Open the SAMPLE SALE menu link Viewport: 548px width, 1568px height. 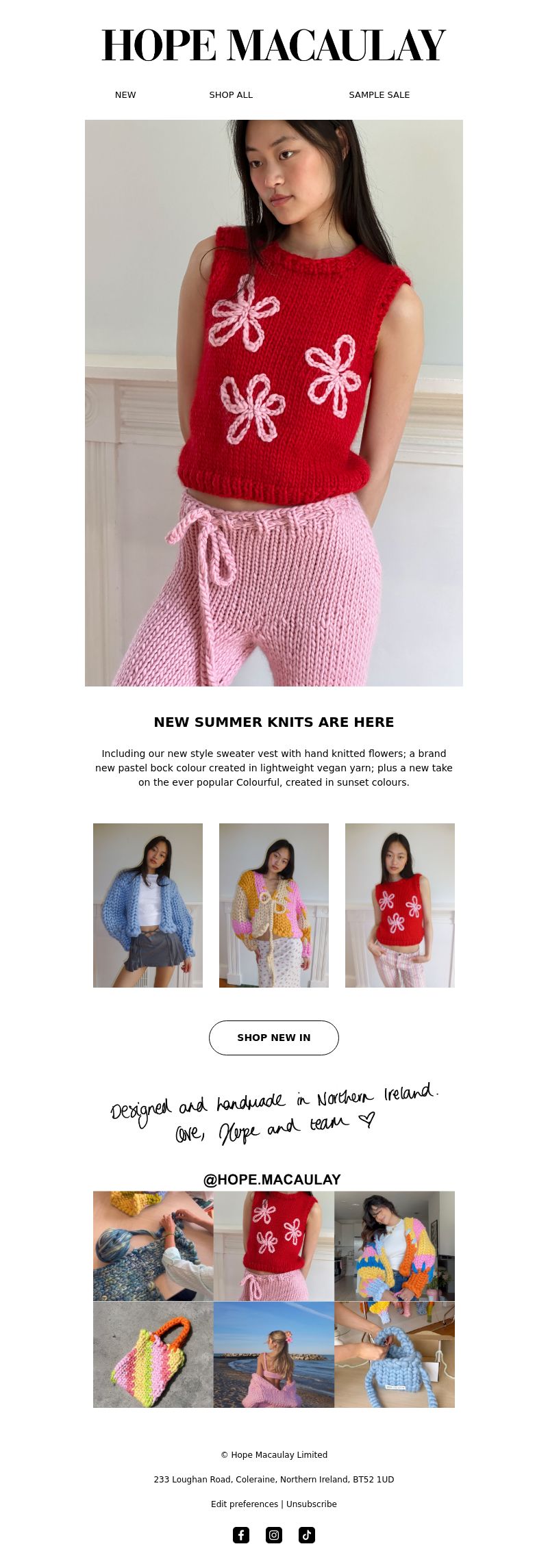(x=379, y=95)
